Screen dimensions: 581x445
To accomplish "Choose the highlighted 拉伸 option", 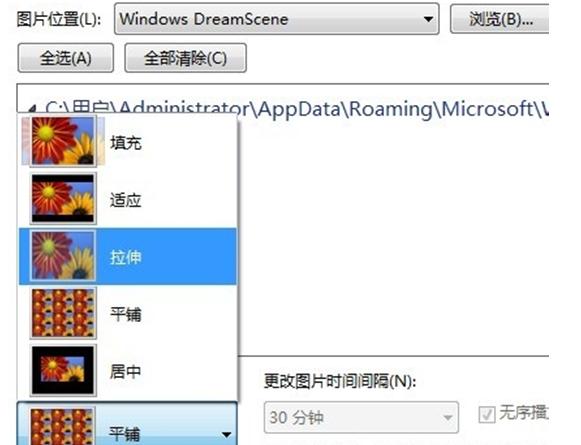I will [x=128, y=256].
